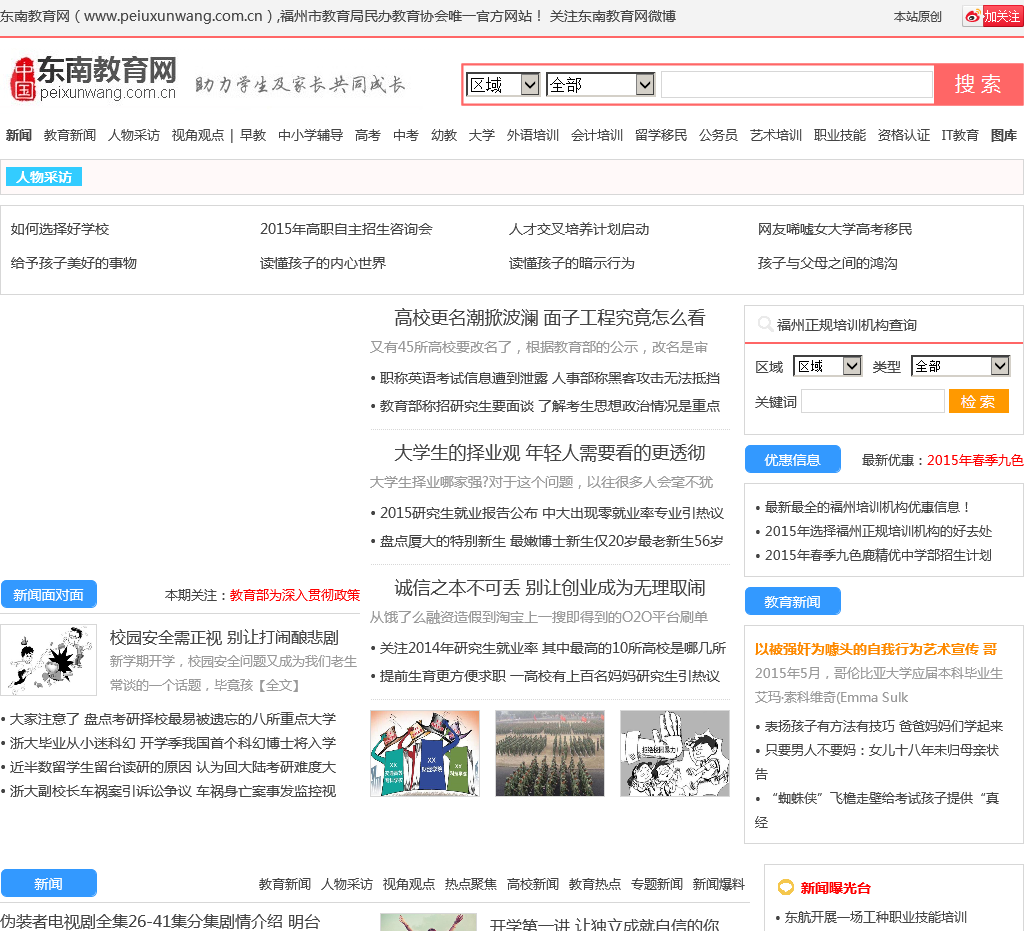This screenshot has height=931, width=1024.
Task: Open 教育新闻 in the main navigation
Action: point(70,135)
